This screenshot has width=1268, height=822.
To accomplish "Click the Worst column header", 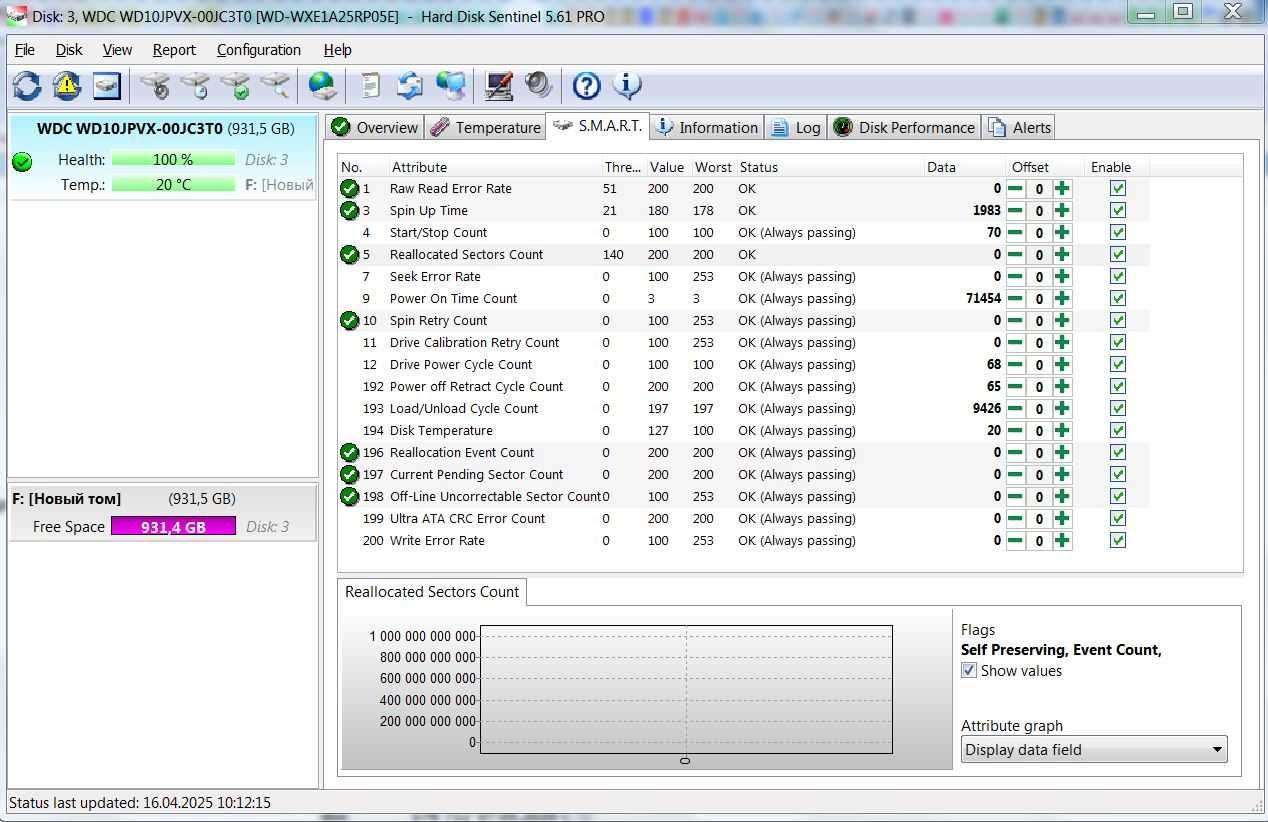I will pyautogui.click(x=713, y=167).
